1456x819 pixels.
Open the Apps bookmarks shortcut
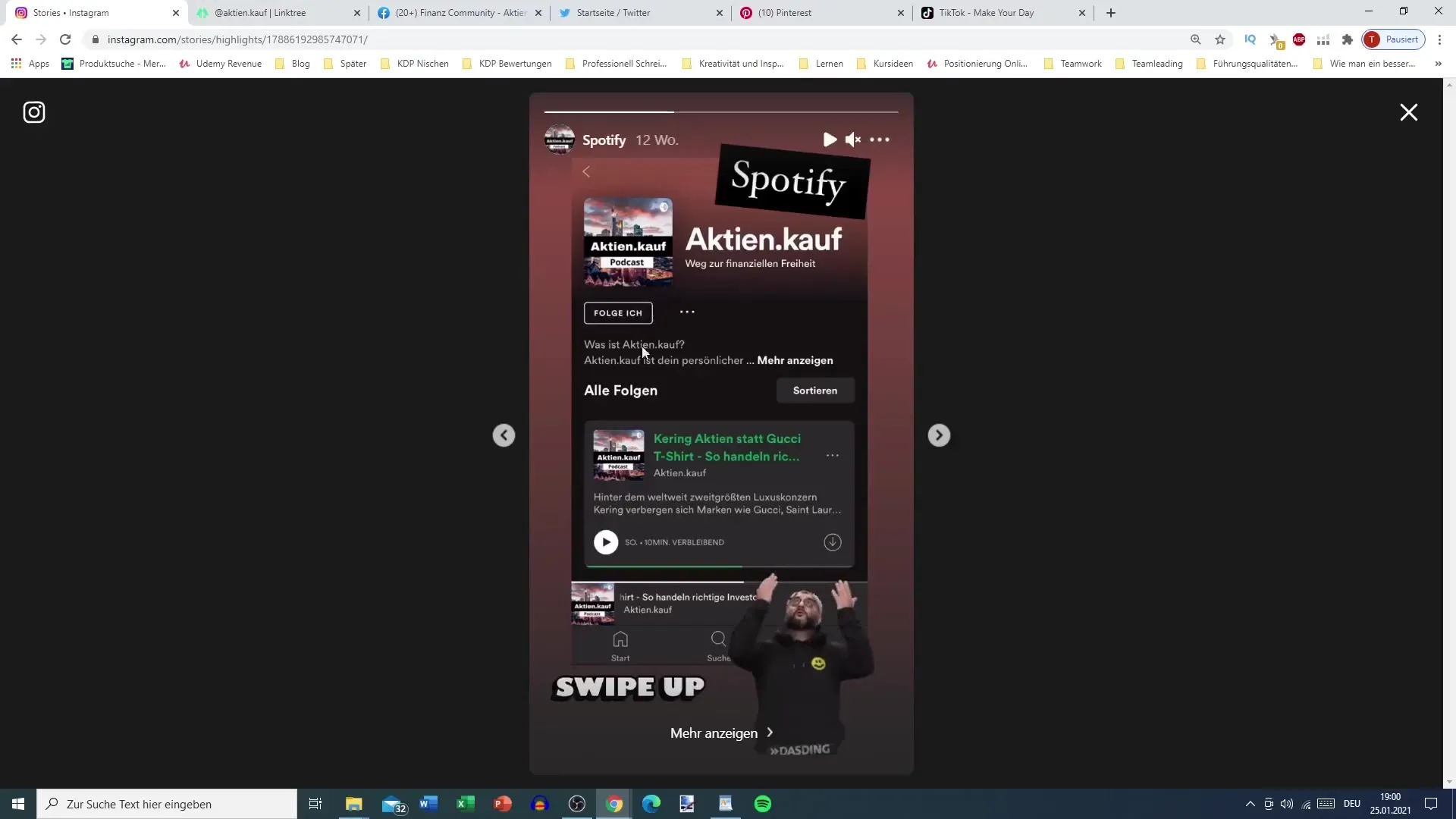coord(30,64)
